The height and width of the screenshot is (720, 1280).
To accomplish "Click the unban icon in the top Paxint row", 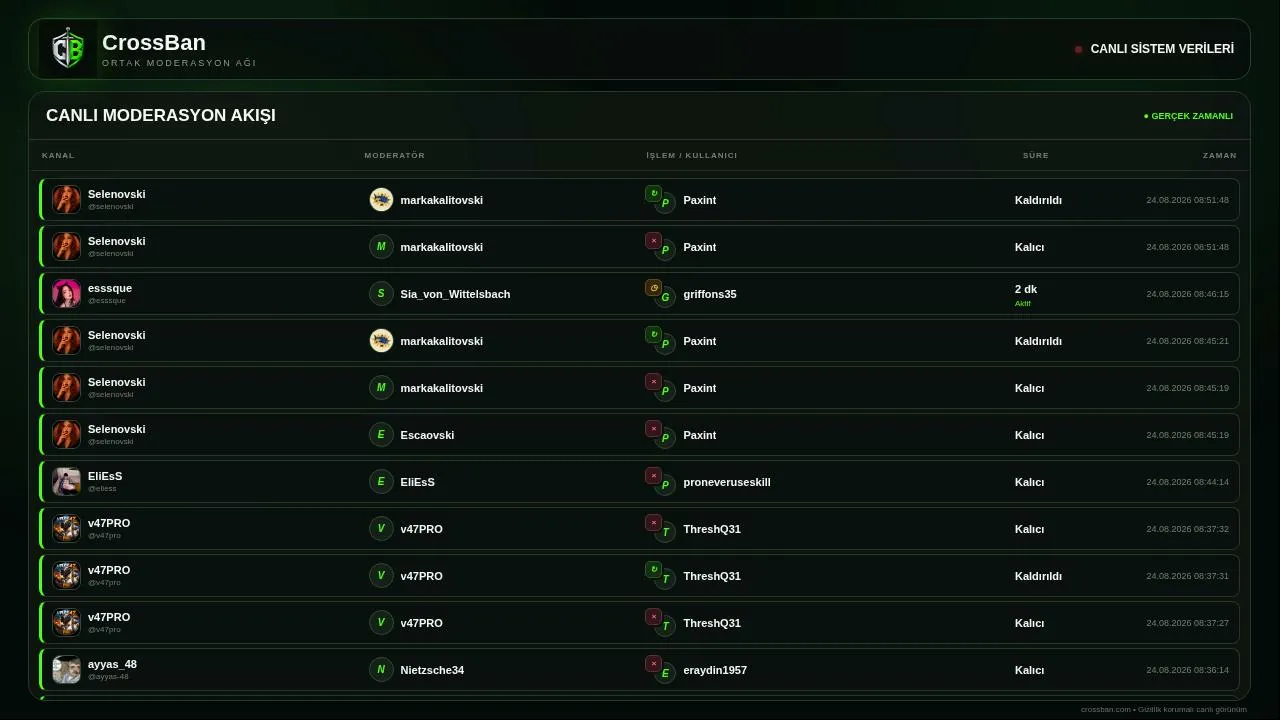I will click(654, 194).
